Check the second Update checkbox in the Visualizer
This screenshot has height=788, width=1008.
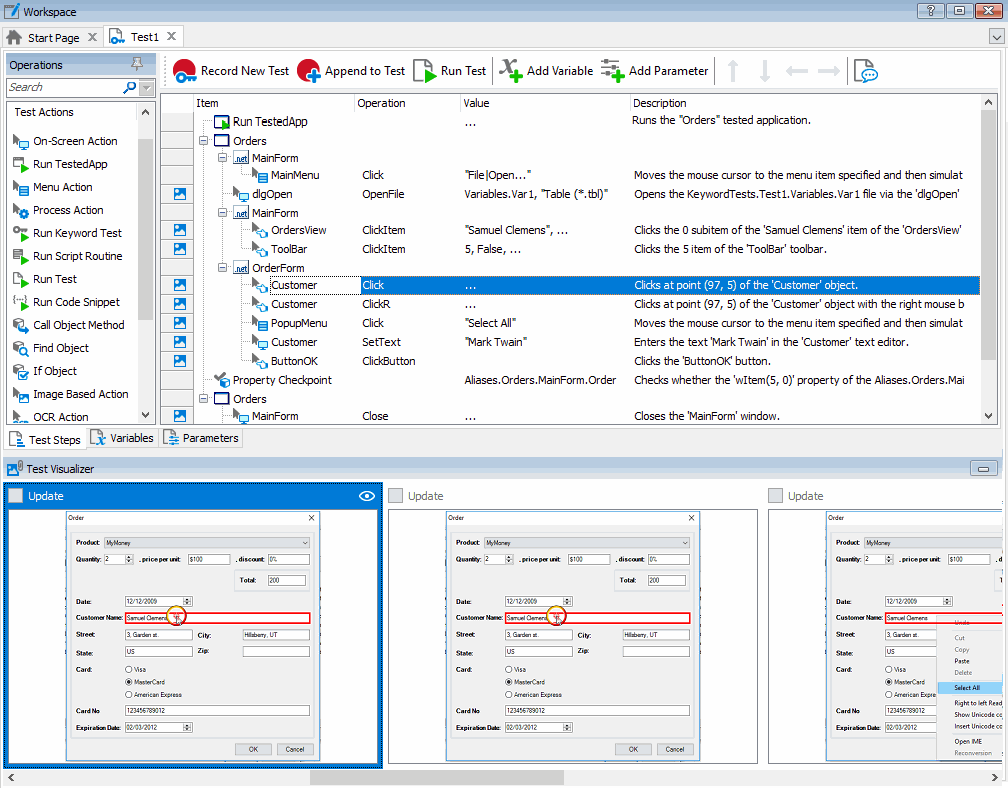pyautogui.click(x=395, y=496)
